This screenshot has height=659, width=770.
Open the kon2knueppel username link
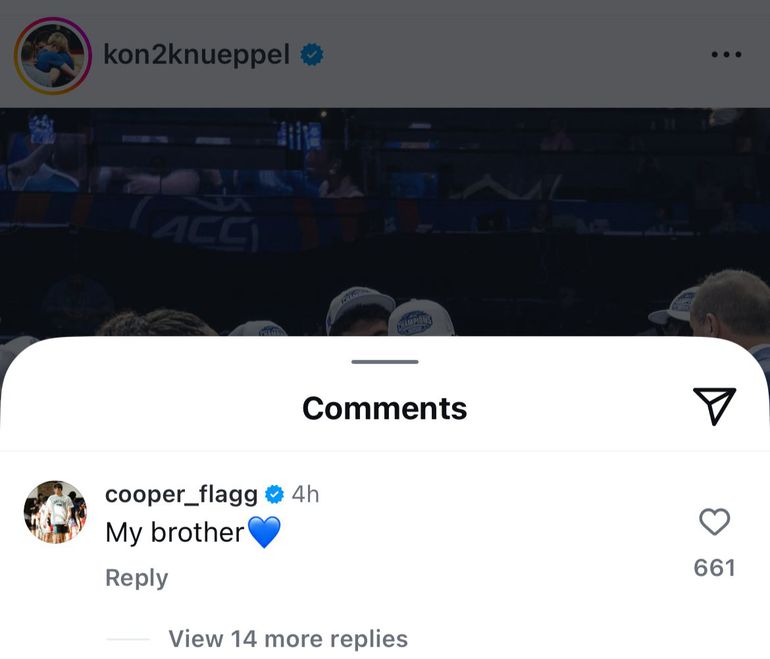196,55
